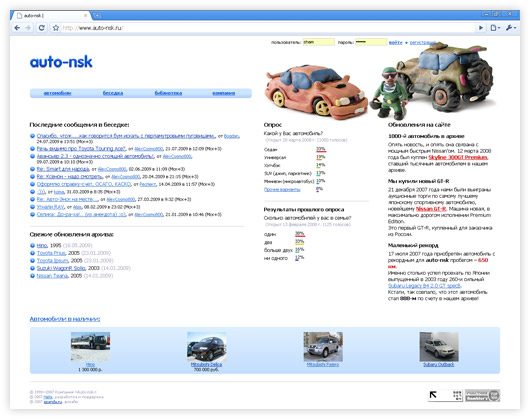Viewport: 530px width, 420px height.
Task: Open the 'Угнали RAV' forum message
Action: [x=50, y=207]
